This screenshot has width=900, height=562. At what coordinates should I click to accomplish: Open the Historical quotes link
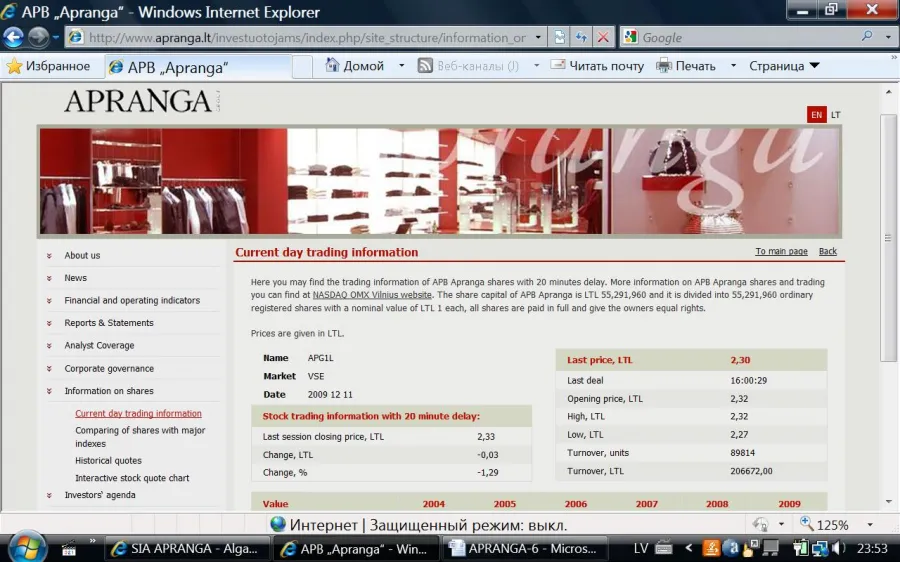click(108, 460)
